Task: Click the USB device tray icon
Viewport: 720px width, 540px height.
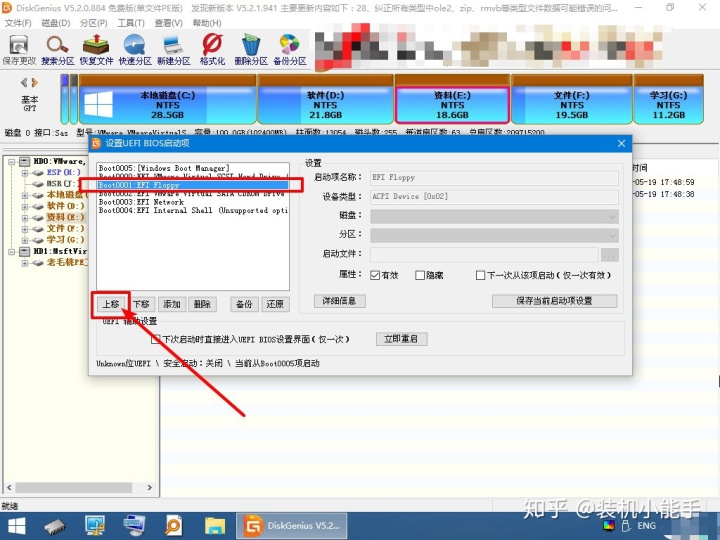Action: coord(626,526)
